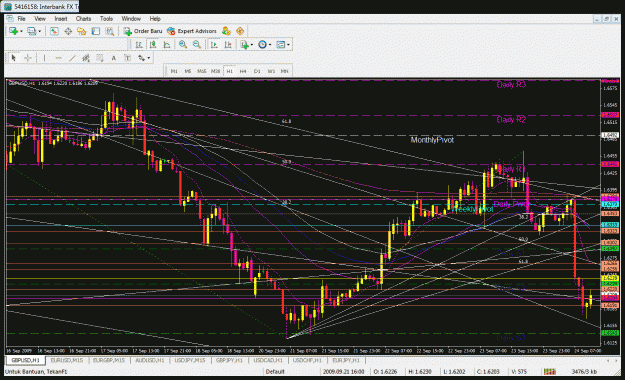Screen dimensions: 625x380
Task: Open the Insert menu
Action: (x=61, y=19)
